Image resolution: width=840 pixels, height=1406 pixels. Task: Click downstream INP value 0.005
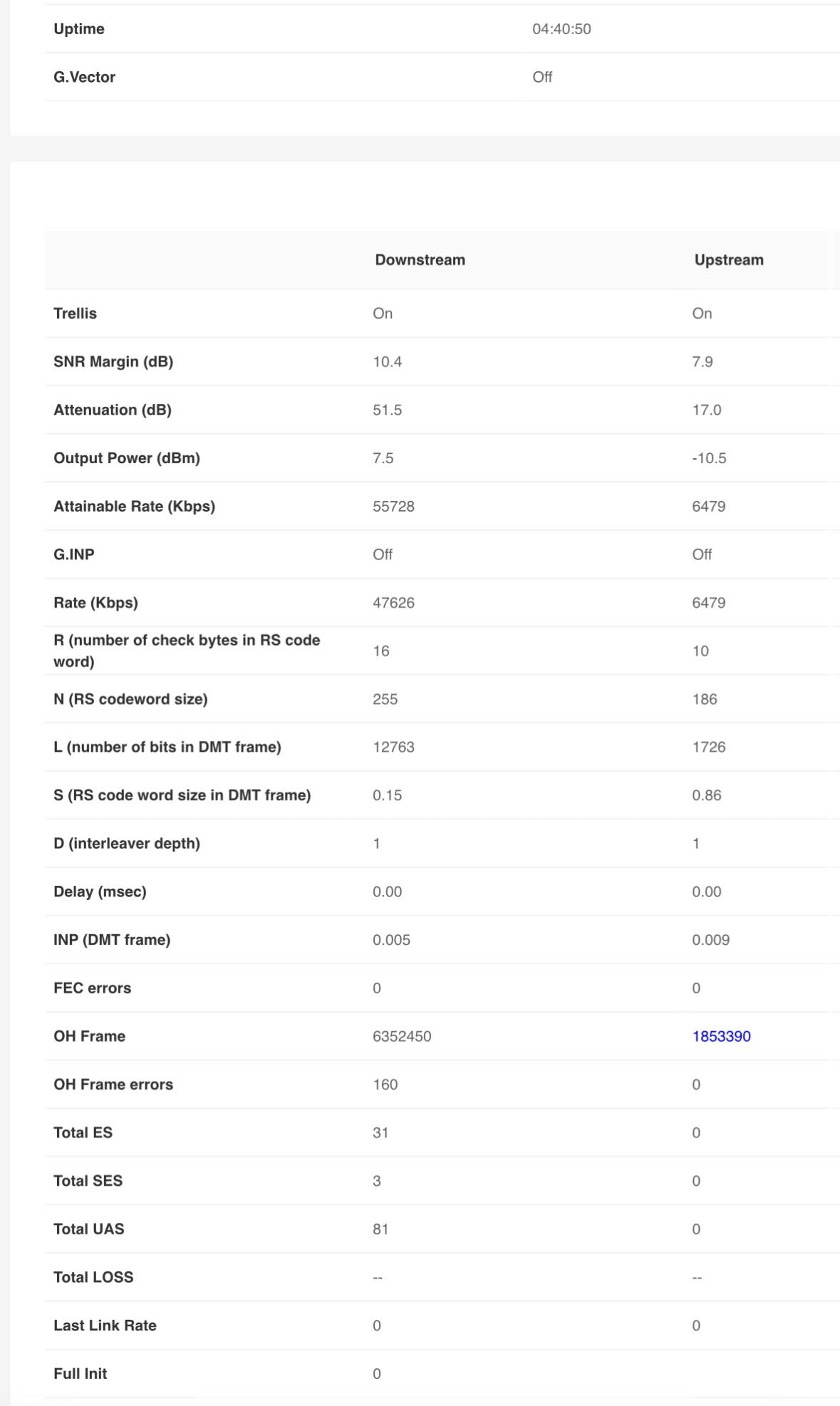(391, 940)
